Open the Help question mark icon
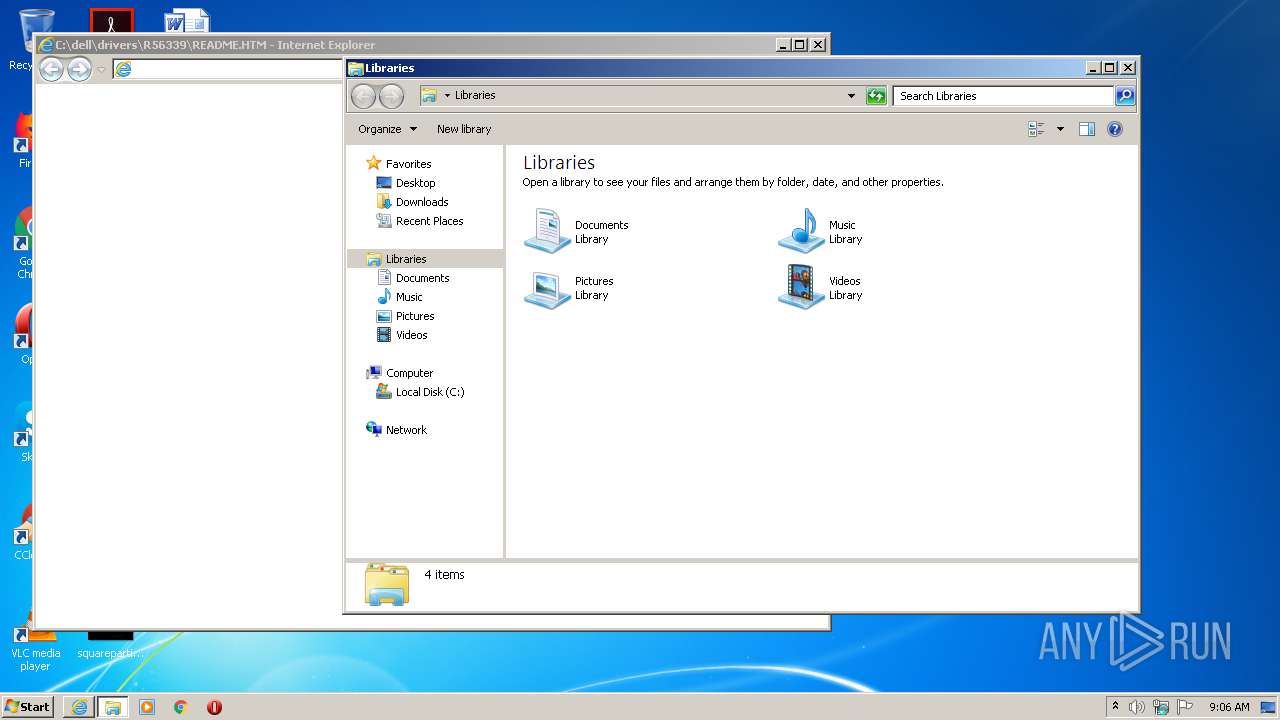This screenshot has height=720, width=1280. point(1115,129)
